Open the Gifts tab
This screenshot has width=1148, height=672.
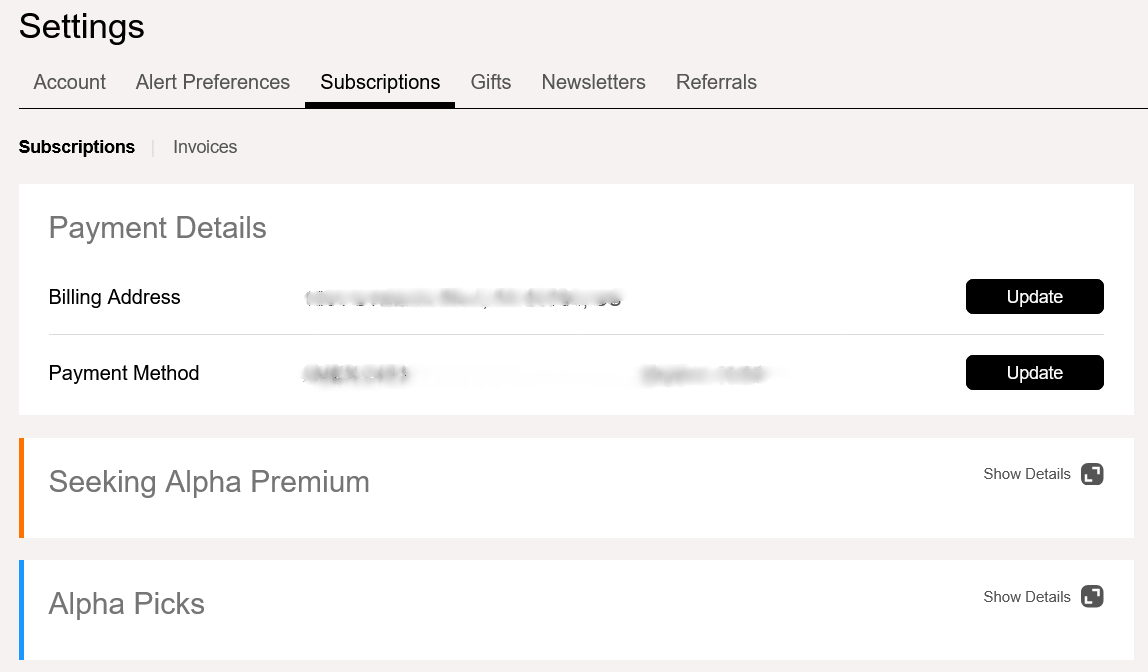[491, 82]
